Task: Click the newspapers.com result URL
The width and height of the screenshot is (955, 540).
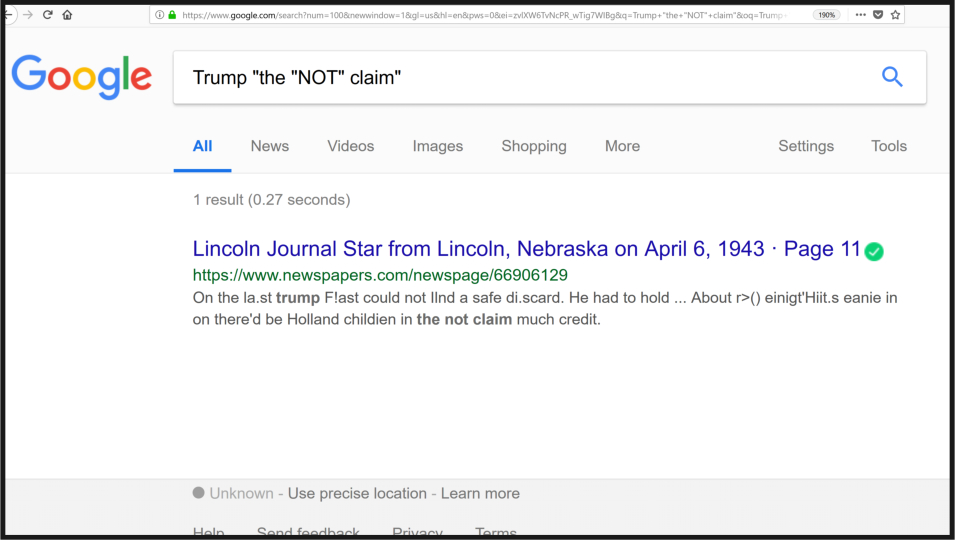Action: point(380,275)
